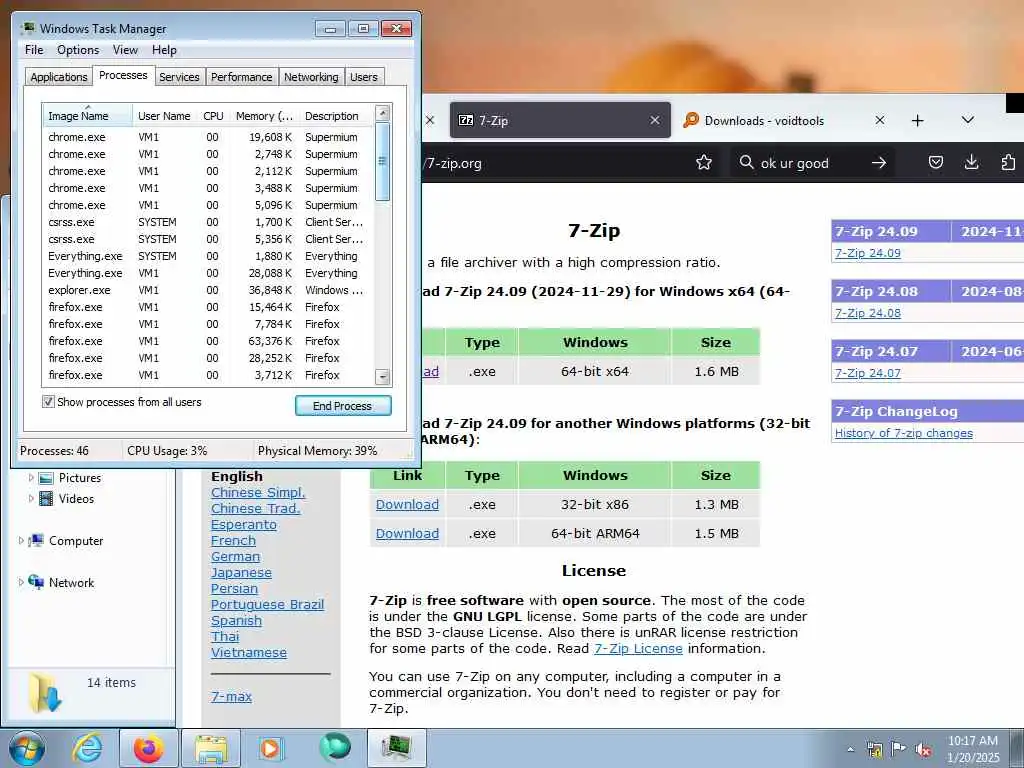Open the 7-Zip 24.08 news link

click(867, 313)
